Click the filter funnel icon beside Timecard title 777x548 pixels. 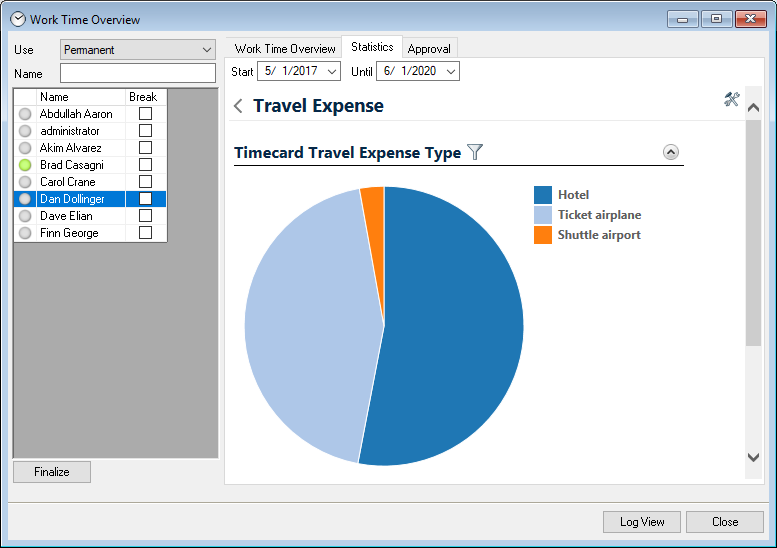click(x=475, y=152)
